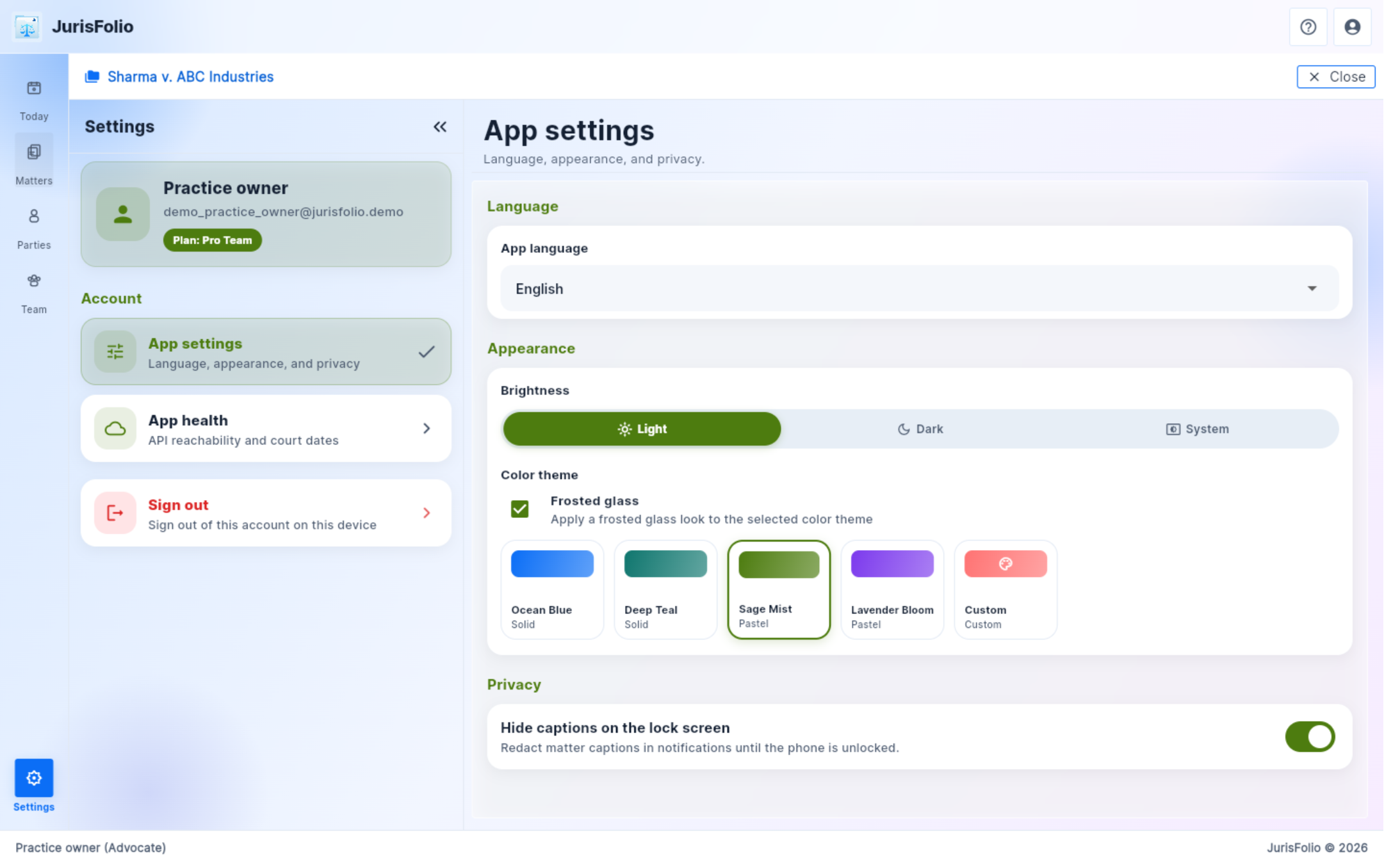Select App settings menu entry
Image resolution: width=1400 pixels, height=858 pixels.
tap(266, 352)
